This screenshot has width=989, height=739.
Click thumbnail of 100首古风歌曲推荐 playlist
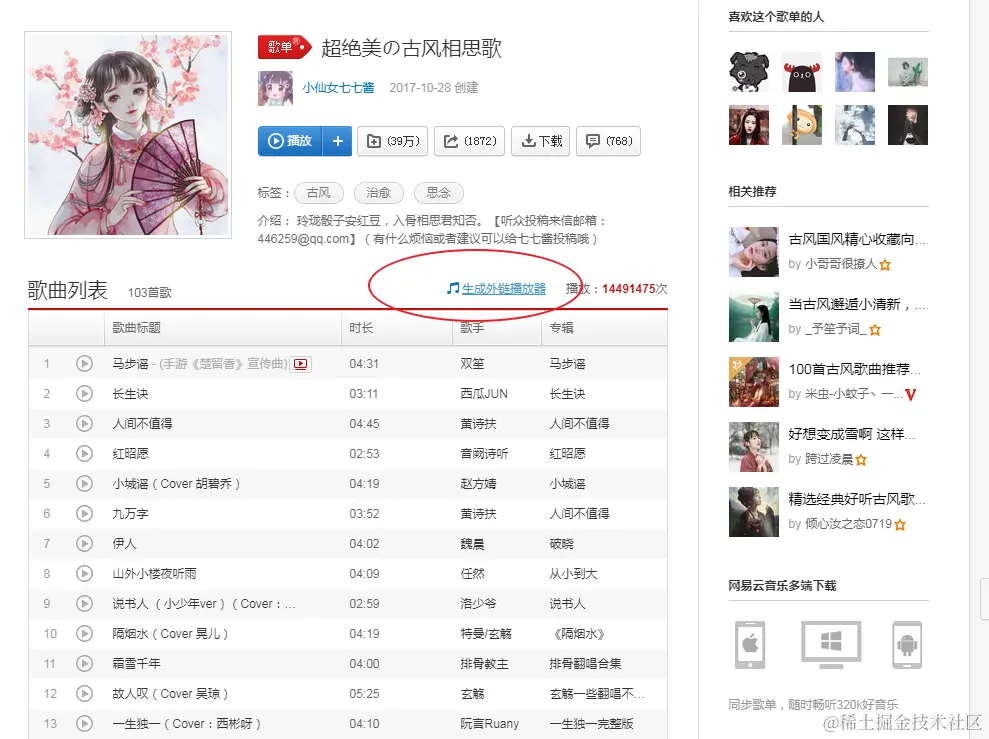click(x=754, y=381)
